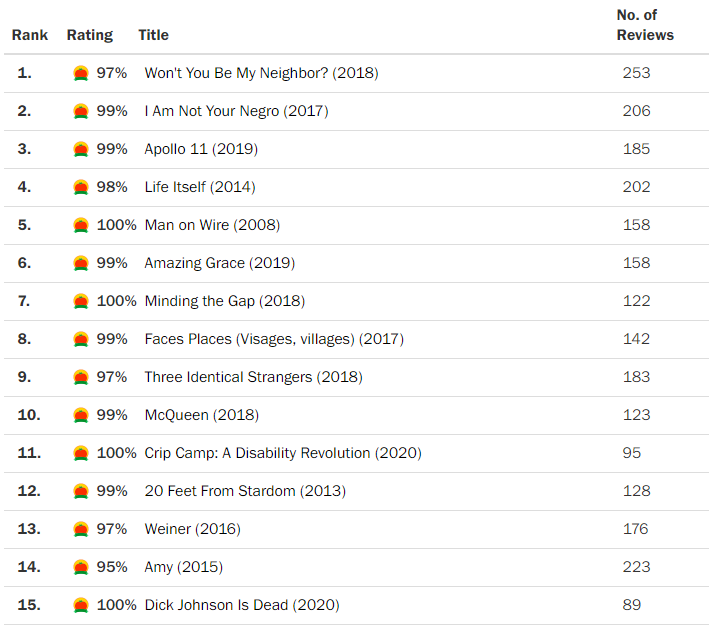
Task: Click the rating icon for McQueen (2018)
Action: coord(81,415)
